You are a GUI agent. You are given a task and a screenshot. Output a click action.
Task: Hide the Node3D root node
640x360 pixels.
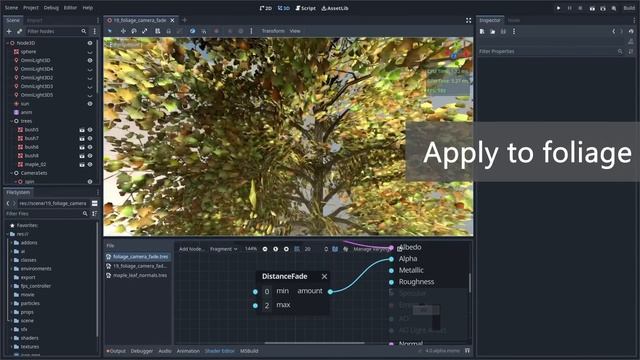pos(90,43)
